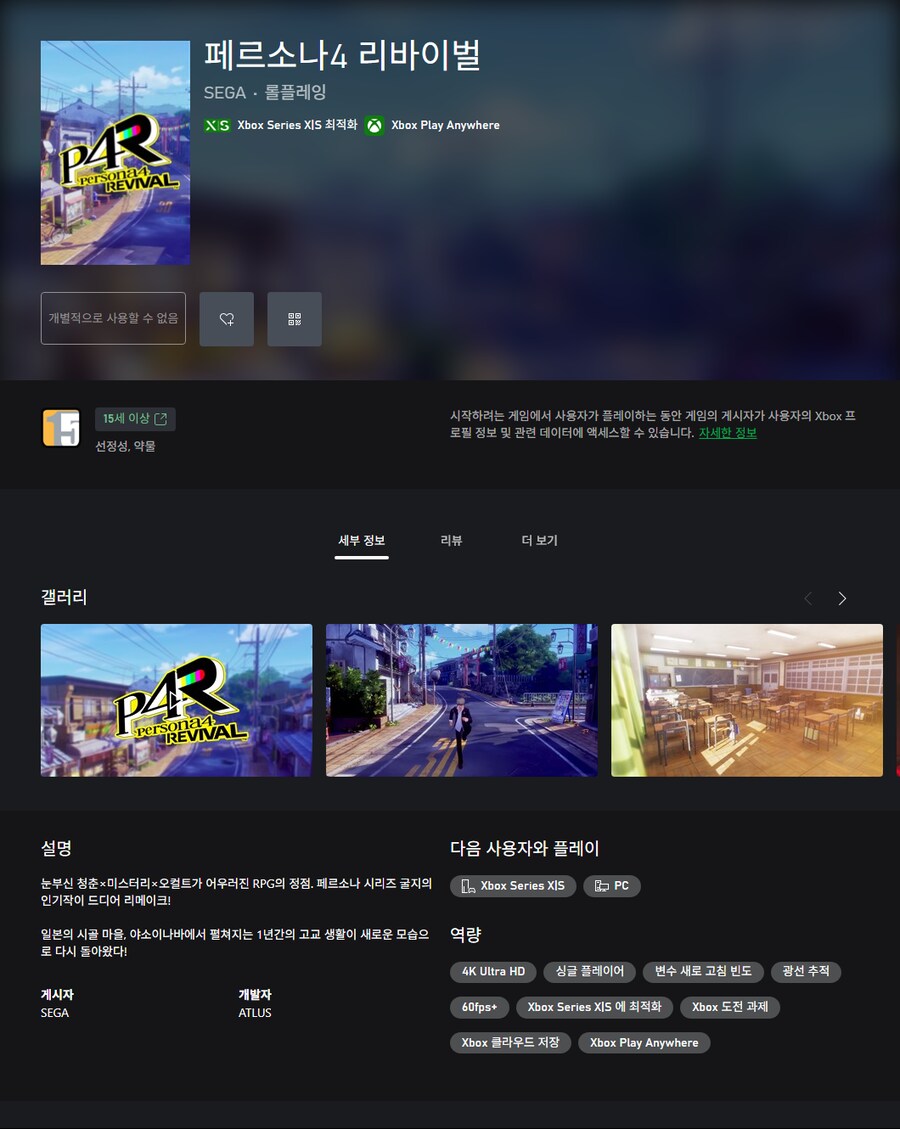Switch to the 세부 정보 tab
The image size is (900, 1129).
point(361,541)
